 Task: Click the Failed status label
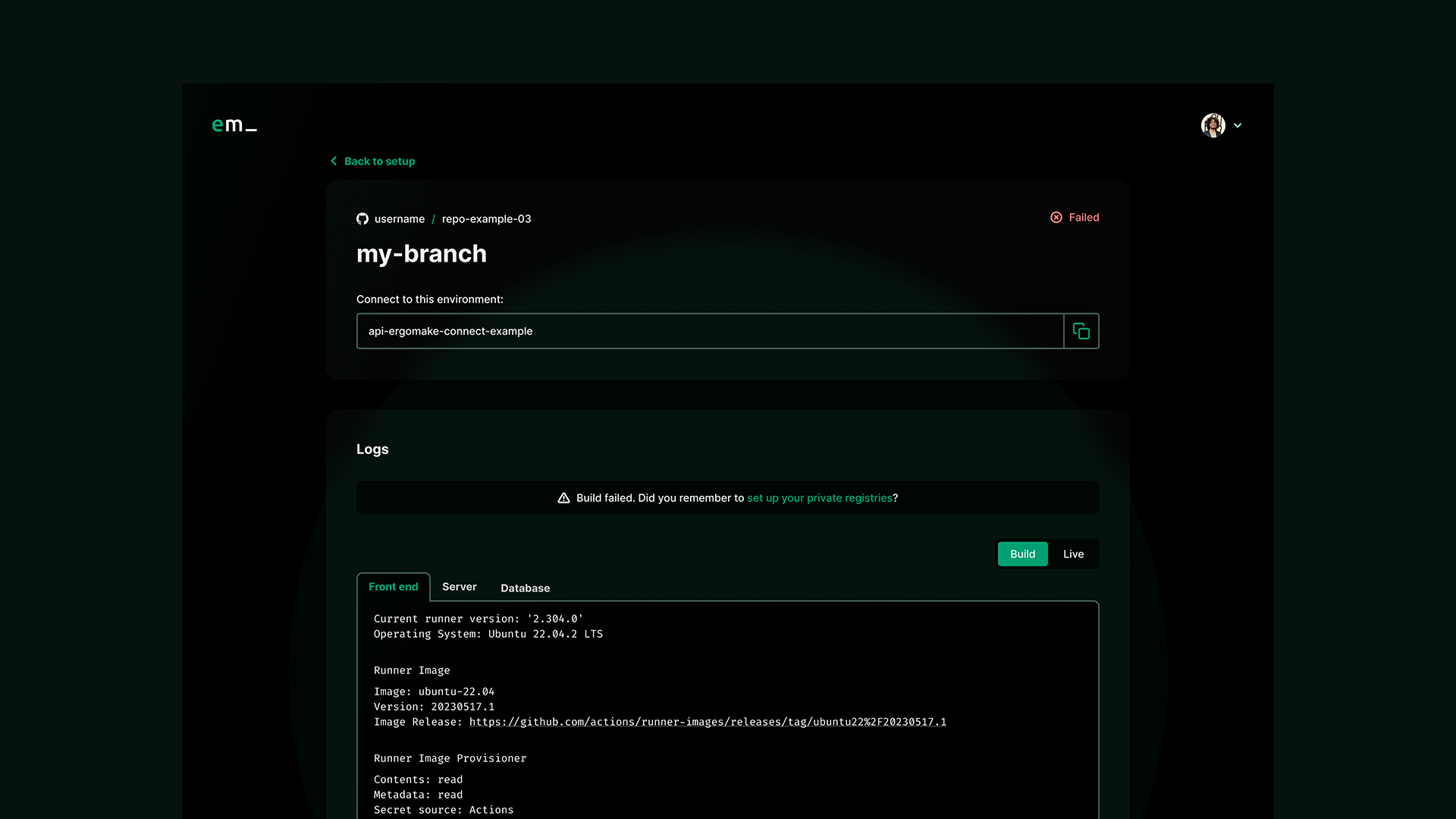pos(1084,218)
